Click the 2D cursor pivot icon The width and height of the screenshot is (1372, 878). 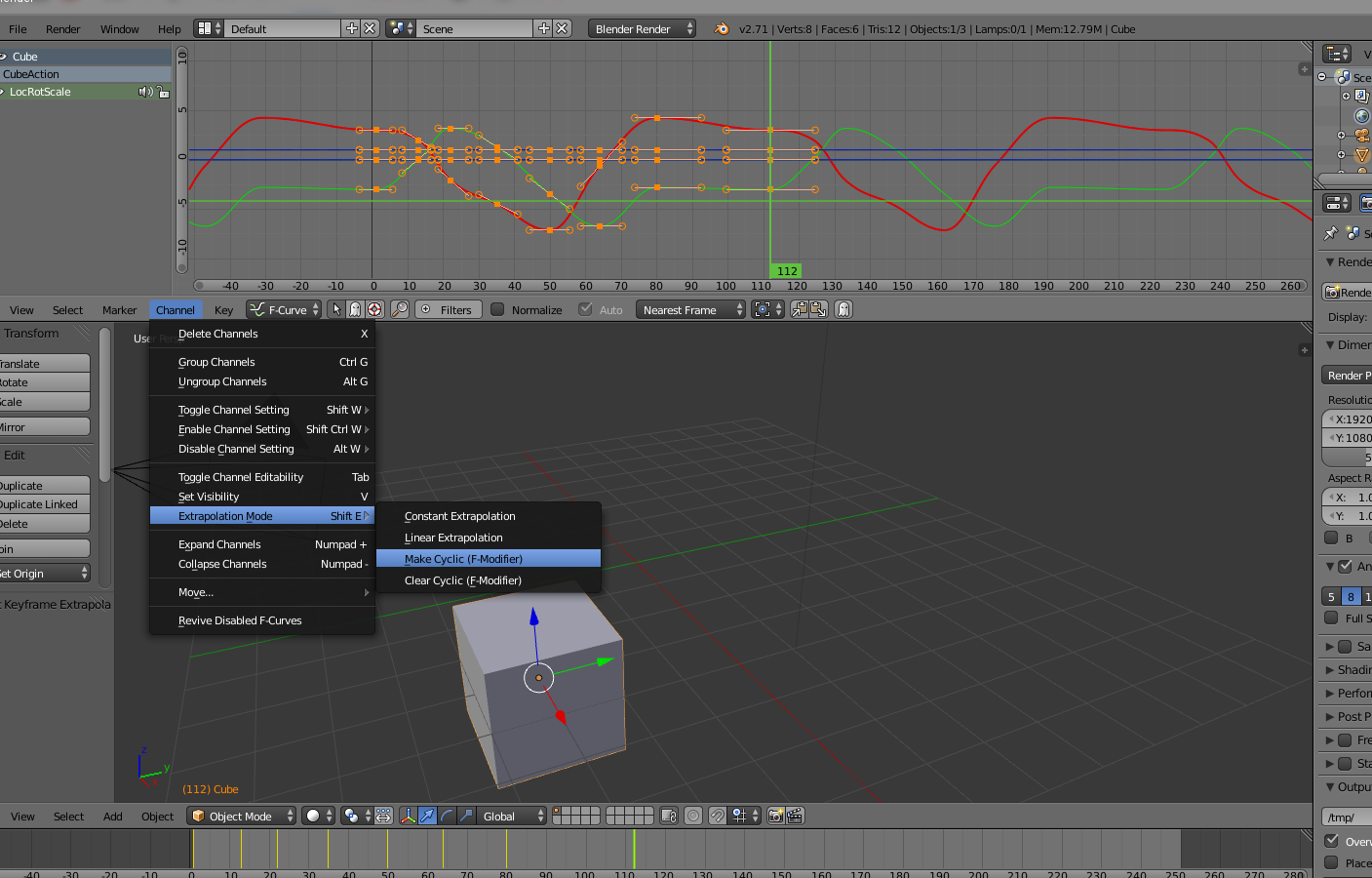click(374, 310)
